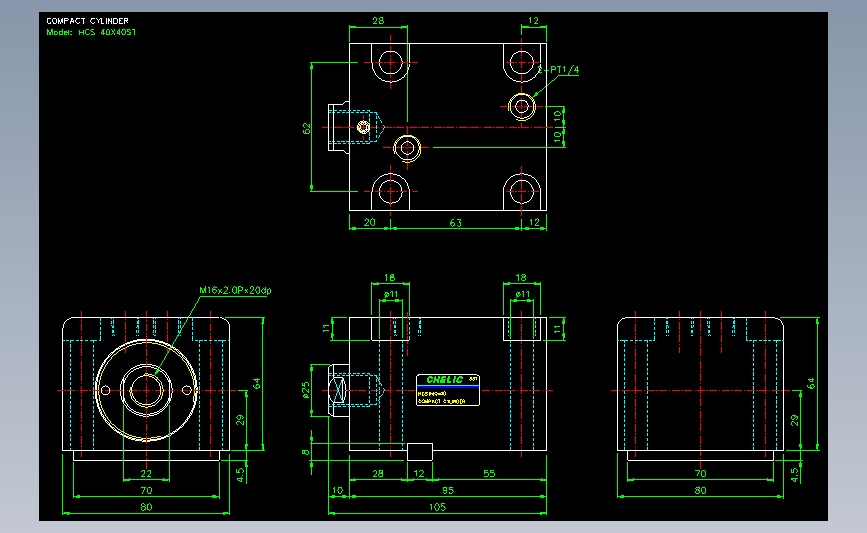The width and height of the screenshot is (867, 533).
Task: Click the right ø11 hole dimension in side view
Action: click(x=523, y=294)
